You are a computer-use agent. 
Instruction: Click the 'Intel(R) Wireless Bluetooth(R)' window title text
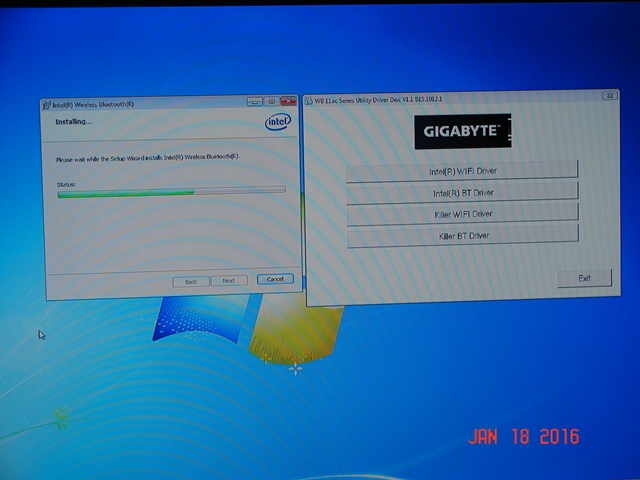coord(93,104)
